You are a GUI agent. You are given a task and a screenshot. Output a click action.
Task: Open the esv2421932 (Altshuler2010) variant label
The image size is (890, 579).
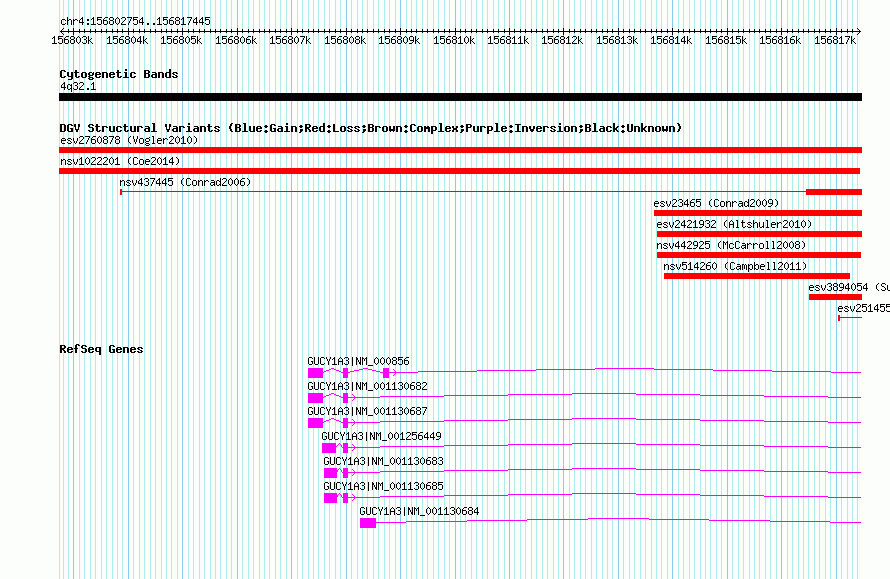tap(734, 224)
